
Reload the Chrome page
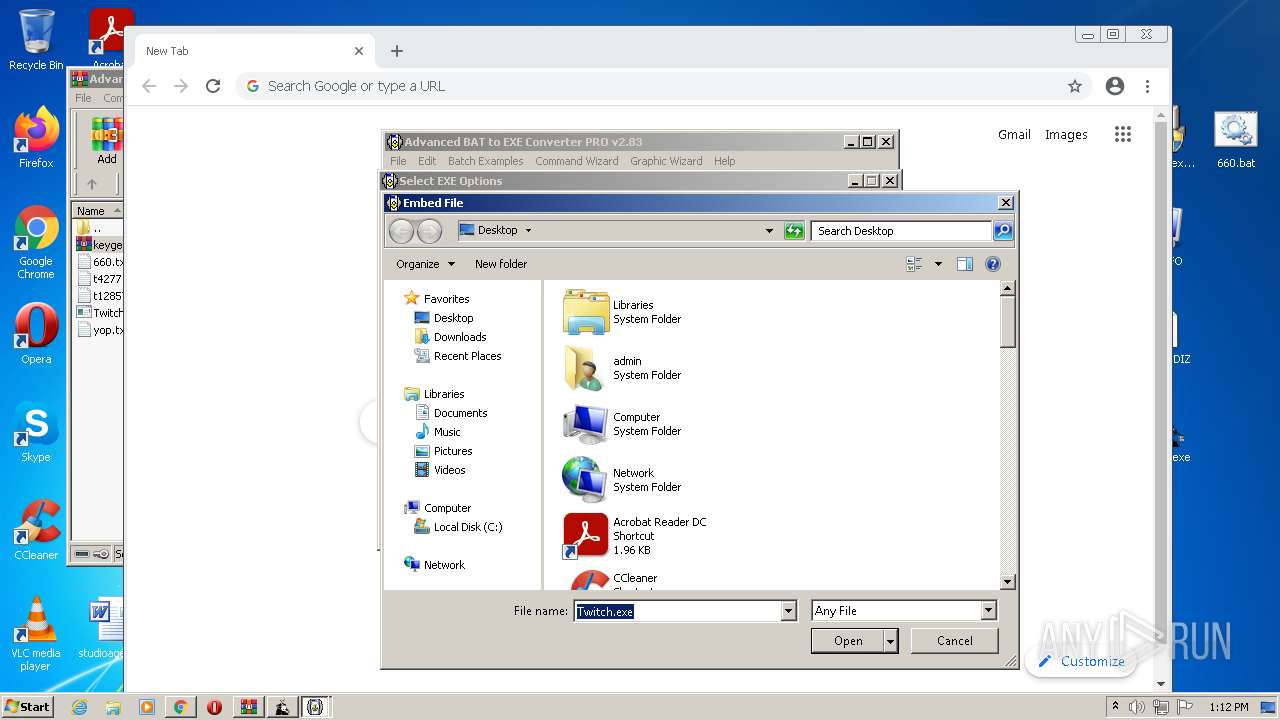coord(213,86)
